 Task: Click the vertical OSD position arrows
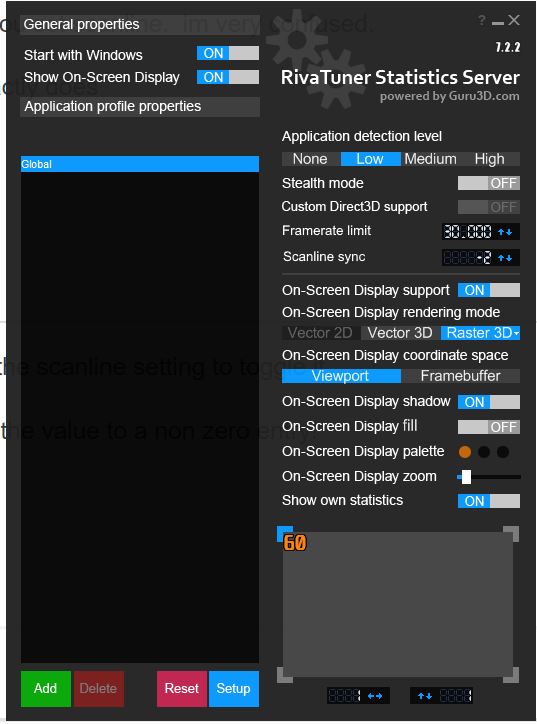pos(425,695)
